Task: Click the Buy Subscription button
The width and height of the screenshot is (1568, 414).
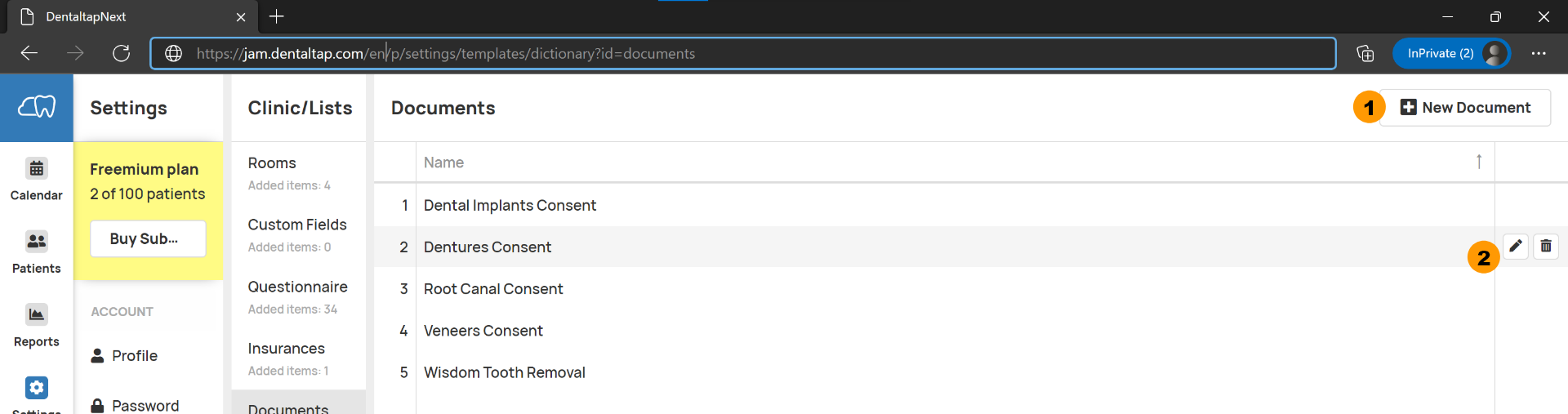Action: tap(148, 238)
